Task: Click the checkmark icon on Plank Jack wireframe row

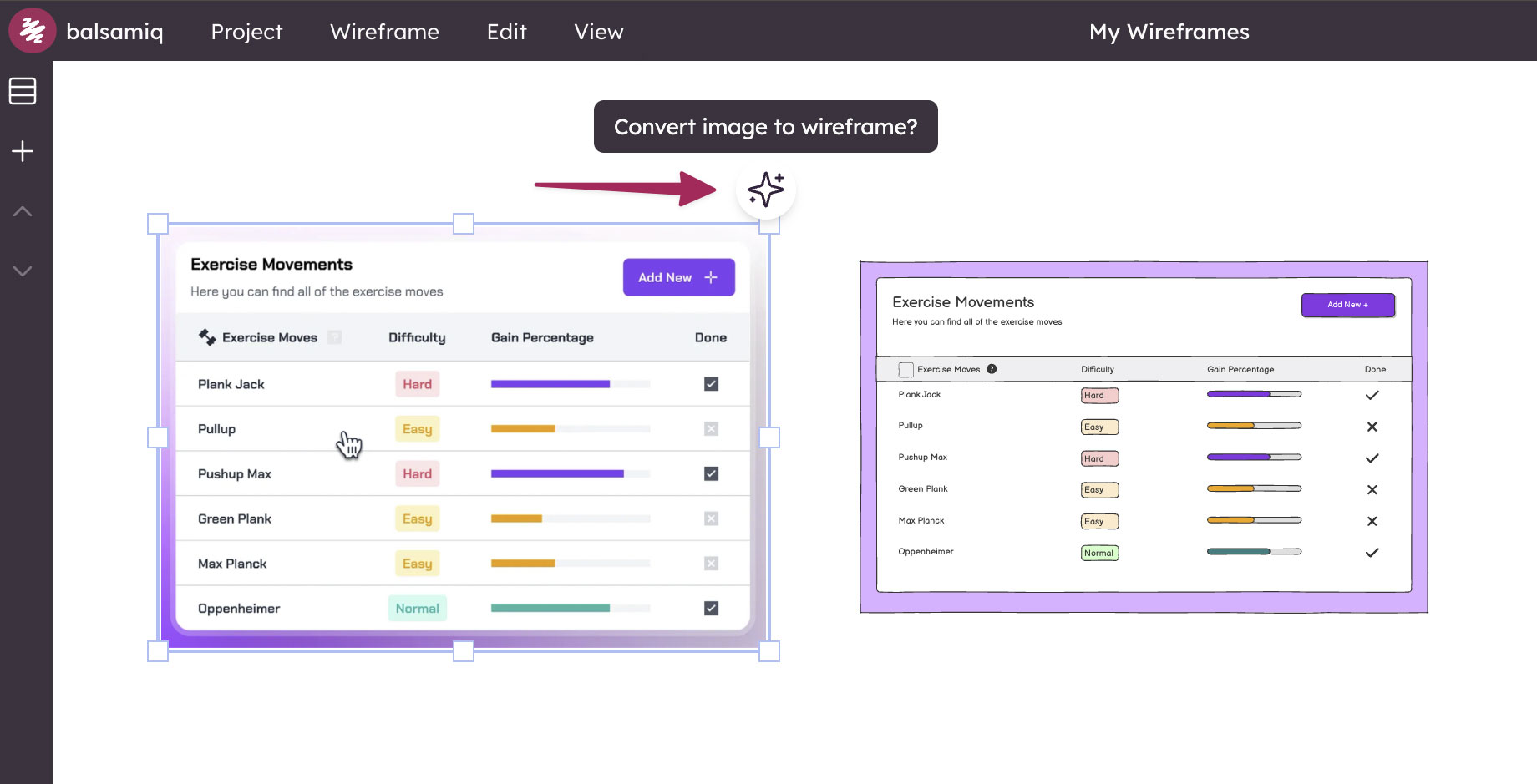Action: point(1372,395)
